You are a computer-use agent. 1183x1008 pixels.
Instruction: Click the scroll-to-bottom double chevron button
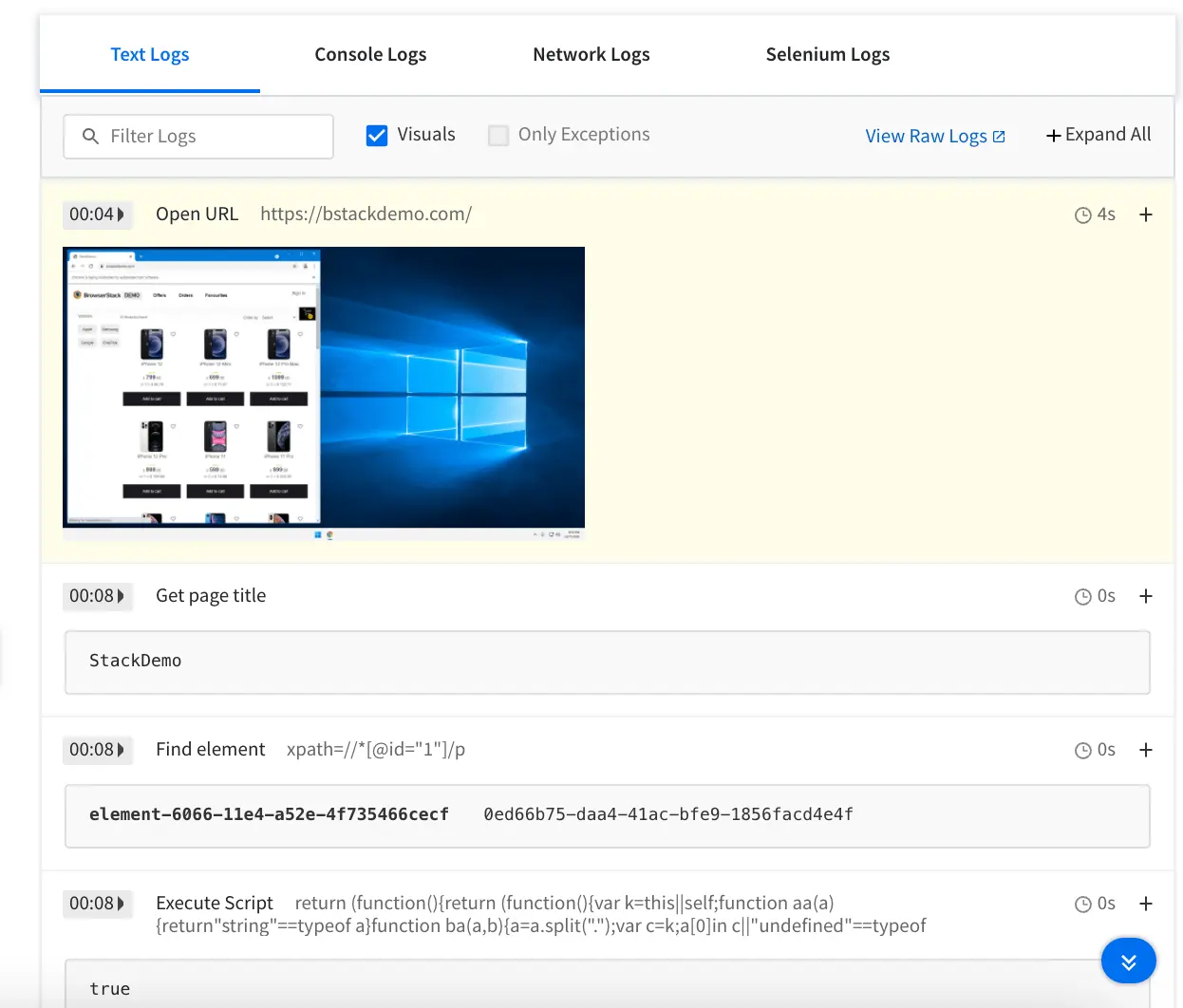click(1128, 961)
